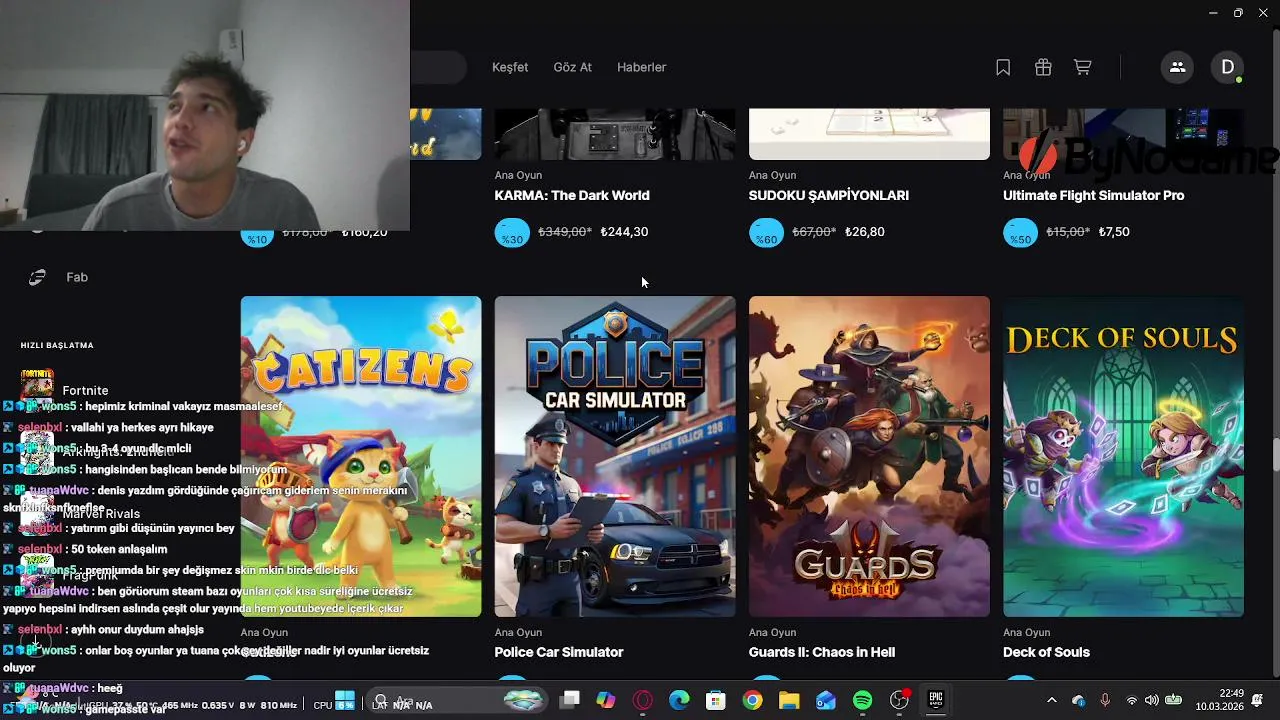Open the clock showing 22:49
Image resolution: width=1280 pixels, height=720 pixels.
point(1218,693)
